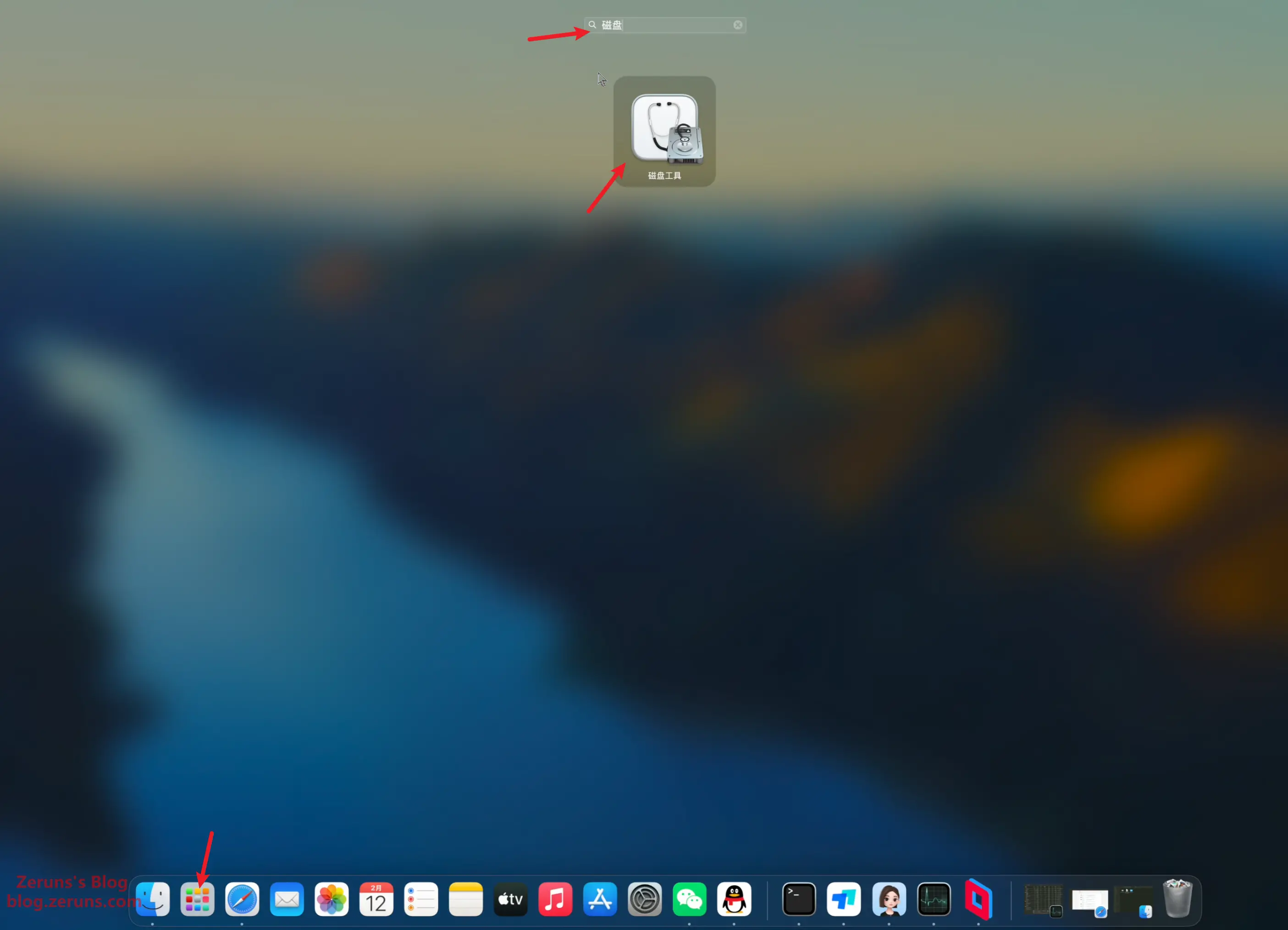
Task: Open WeChat from the Dock
Action: click(690, 899)
